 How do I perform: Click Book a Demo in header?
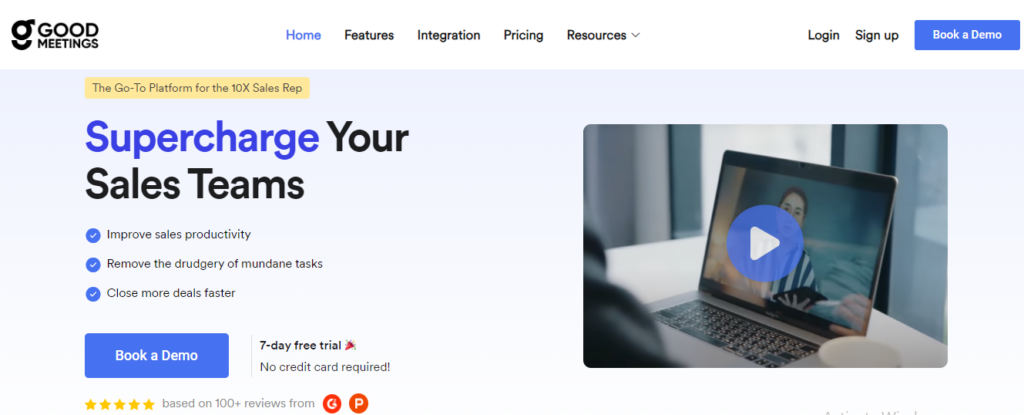click(967, 35)
